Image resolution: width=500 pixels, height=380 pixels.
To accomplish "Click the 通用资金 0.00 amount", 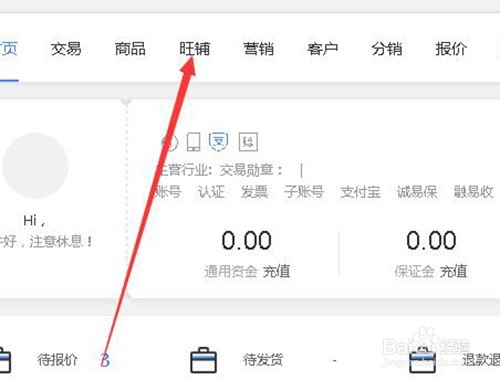I will coord(247,241).
